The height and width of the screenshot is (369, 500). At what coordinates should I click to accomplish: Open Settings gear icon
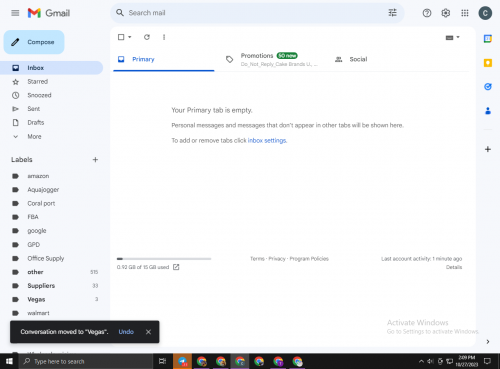pos(446,13)
